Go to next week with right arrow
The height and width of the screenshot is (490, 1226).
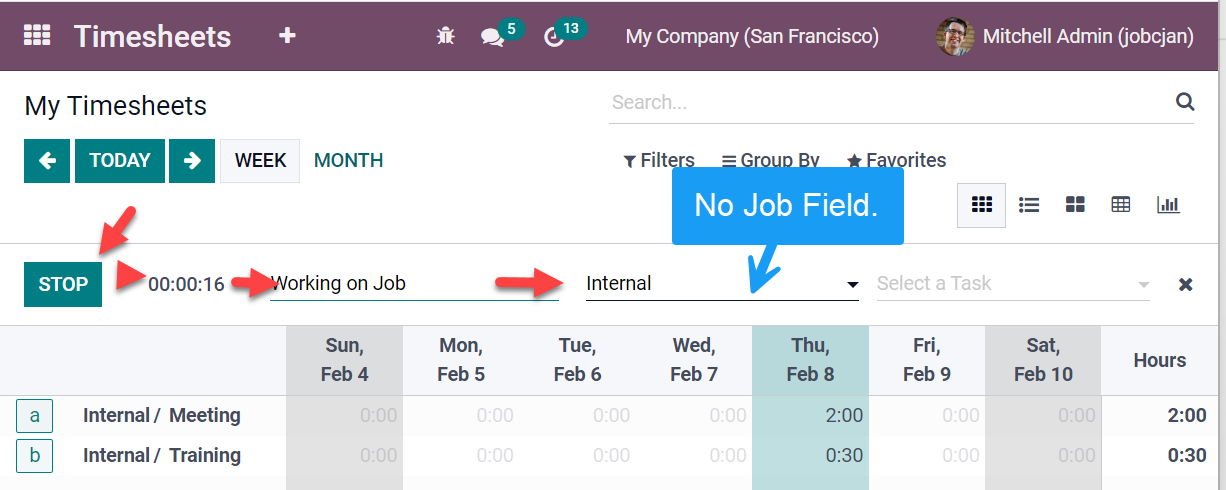click(x=192, y=161)
